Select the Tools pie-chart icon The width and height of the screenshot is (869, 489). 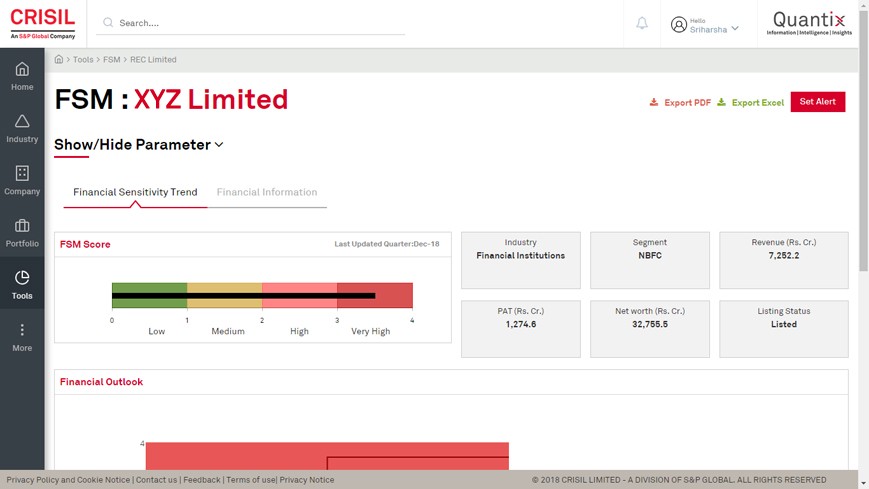pos(22,278)
